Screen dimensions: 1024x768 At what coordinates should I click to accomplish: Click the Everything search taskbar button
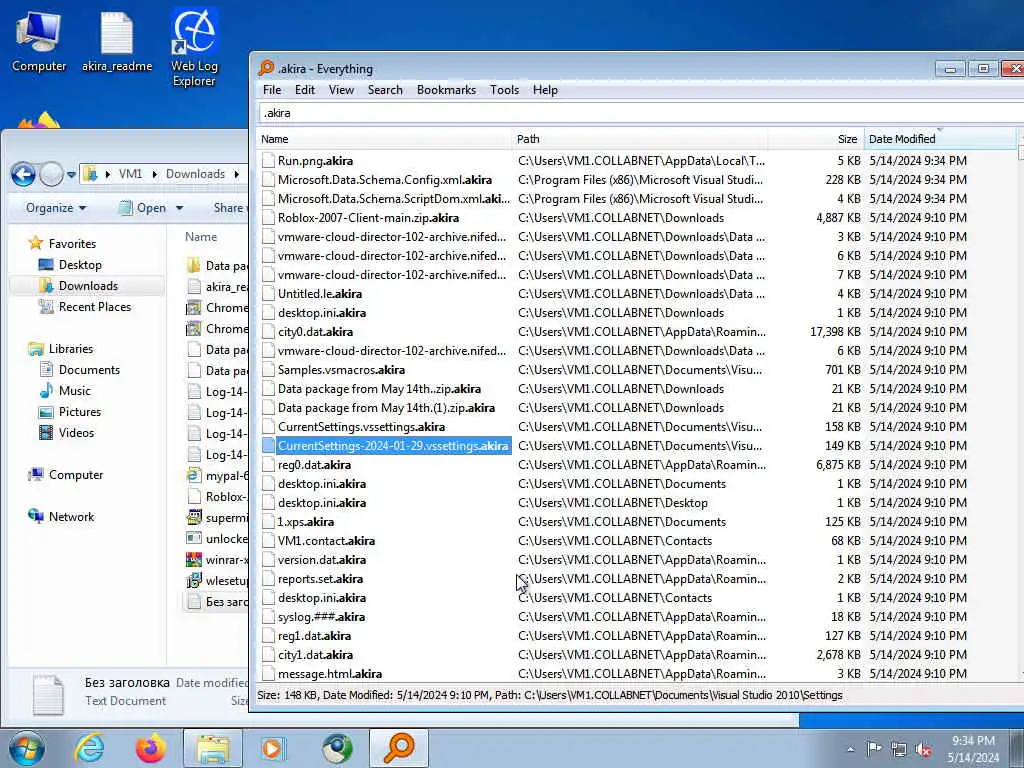click(x=399, y=748)
